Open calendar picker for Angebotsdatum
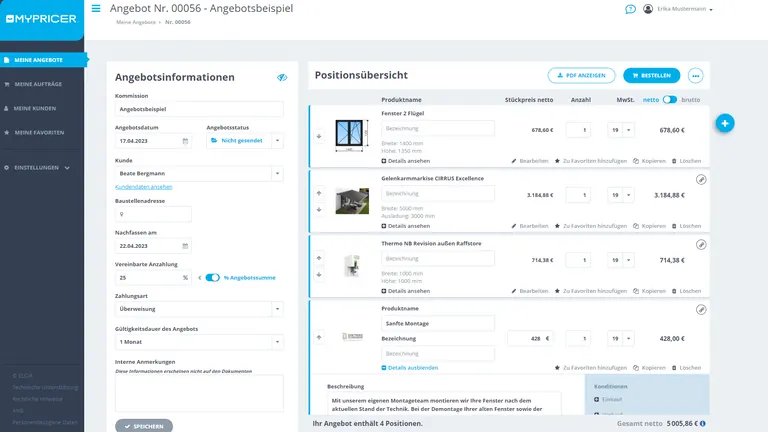The width and height of the screenshot is (768, 432). pyautogui.click(x=185, y=141)
